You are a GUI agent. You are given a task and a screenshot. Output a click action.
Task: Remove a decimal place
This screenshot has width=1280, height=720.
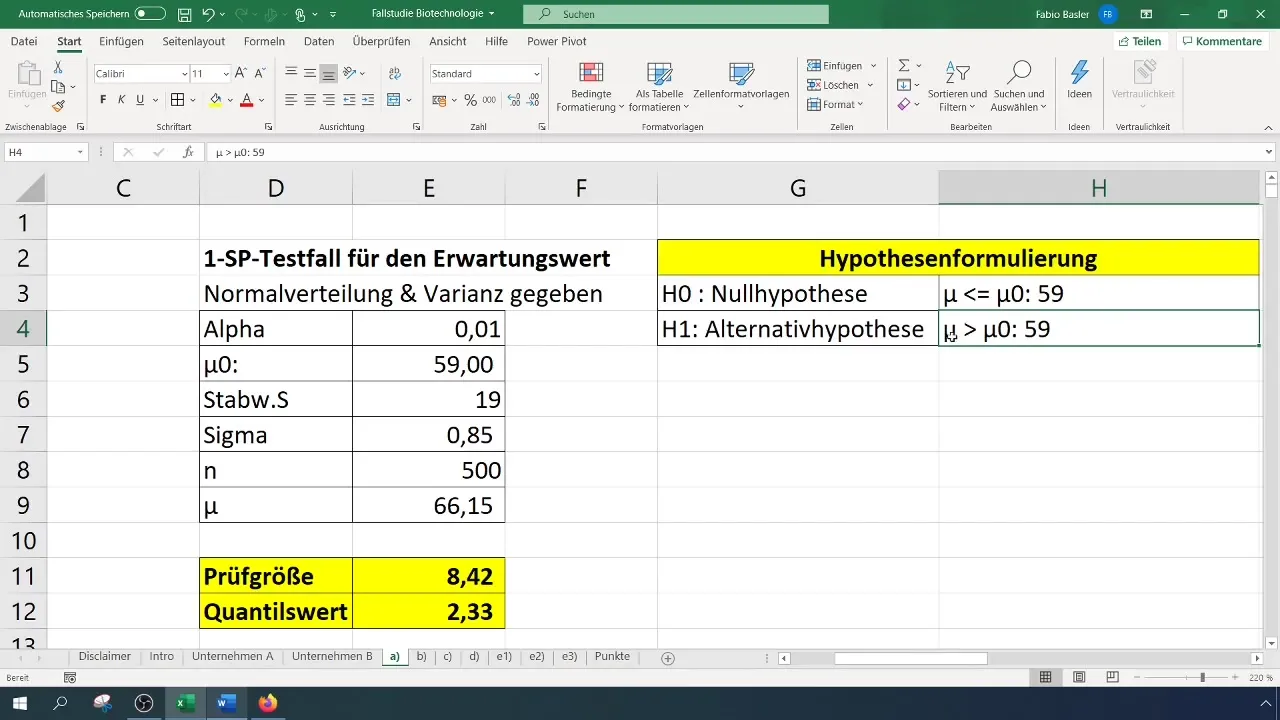[x=535, y=100]
